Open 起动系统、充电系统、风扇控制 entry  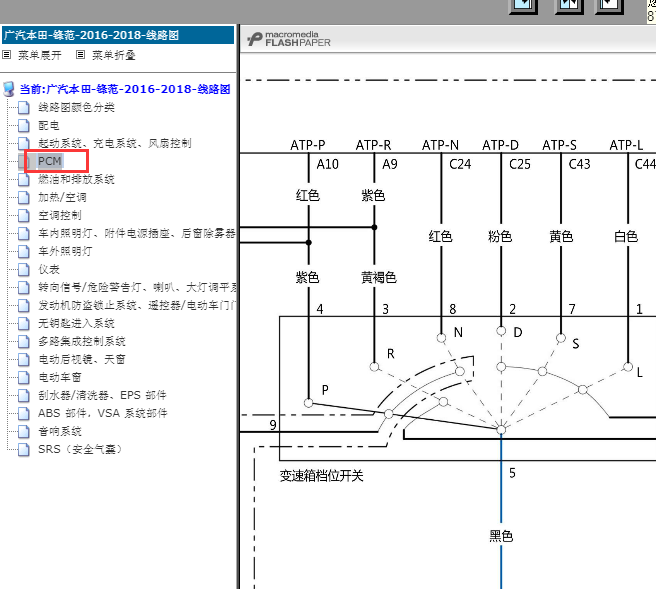(x=115, y=143)
